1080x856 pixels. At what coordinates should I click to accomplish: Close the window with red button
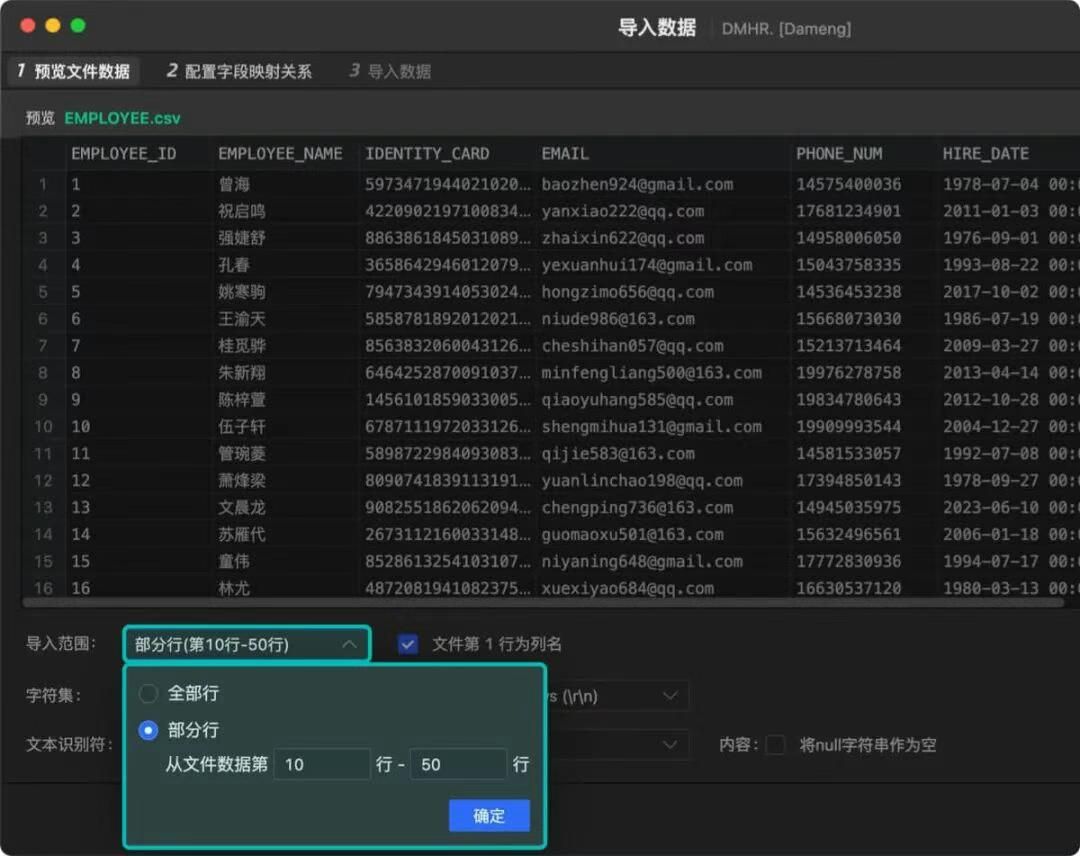point(28,25)
